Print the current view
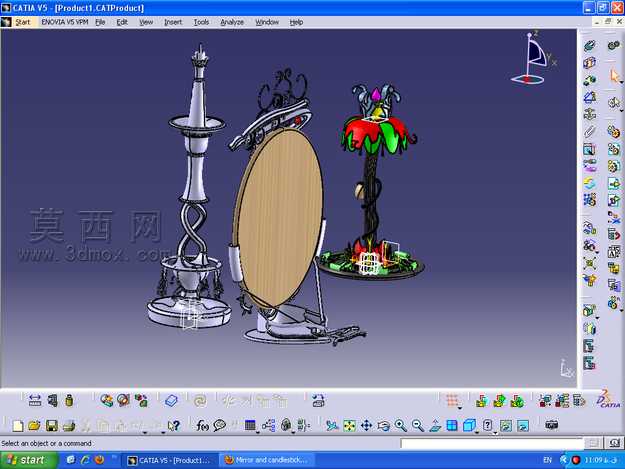The image size is (625, 469). [69, 426]
